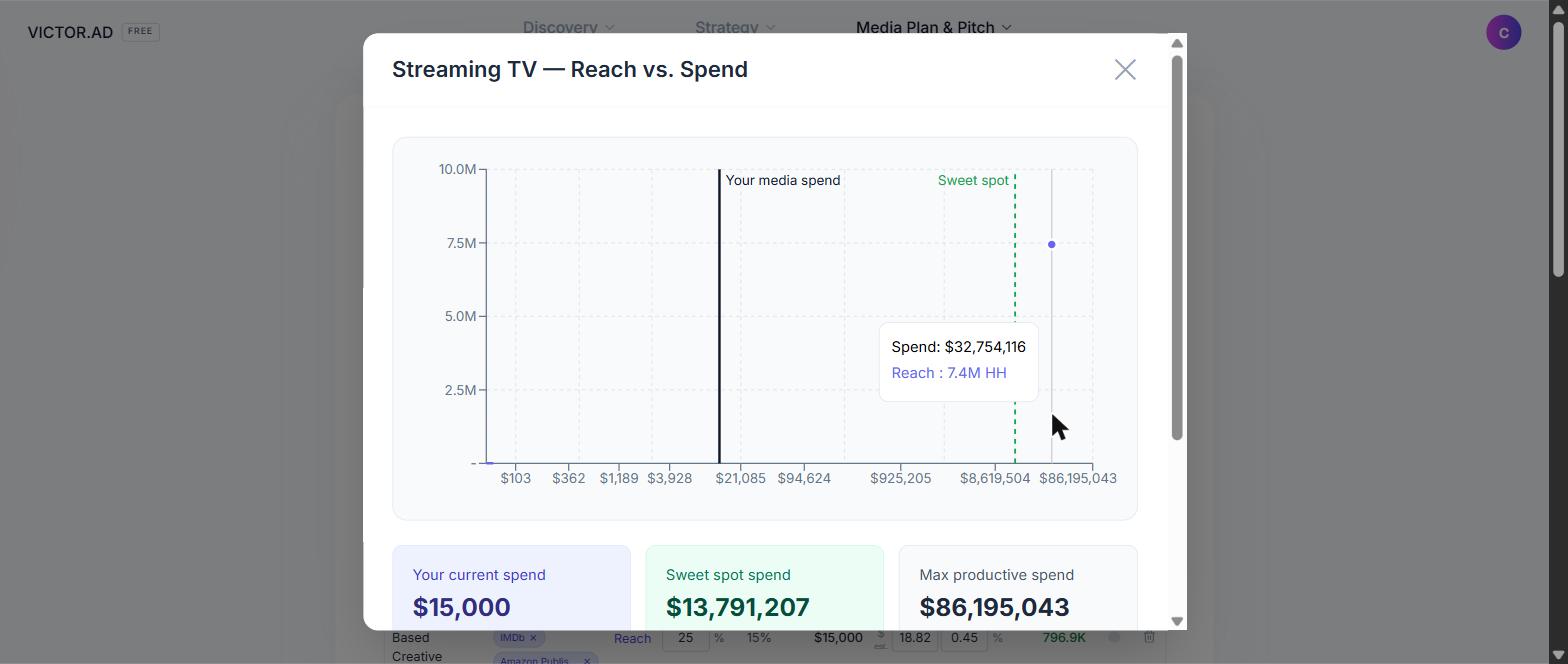1568x664 pixels.
Task: Click the Reach : 7.4M HH tooltip text
Action: (x=949, y=373)
